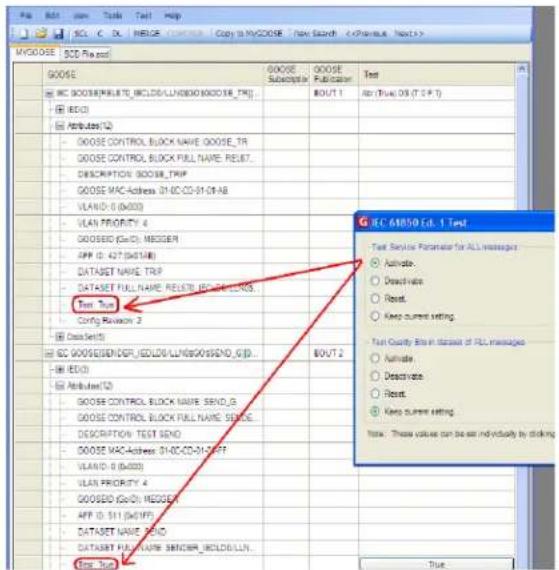The width and height of the screenshot is (559, 570).
Task: Expand the IED(1) node under RELE70 GOOSE
Action: coord(60,109)
